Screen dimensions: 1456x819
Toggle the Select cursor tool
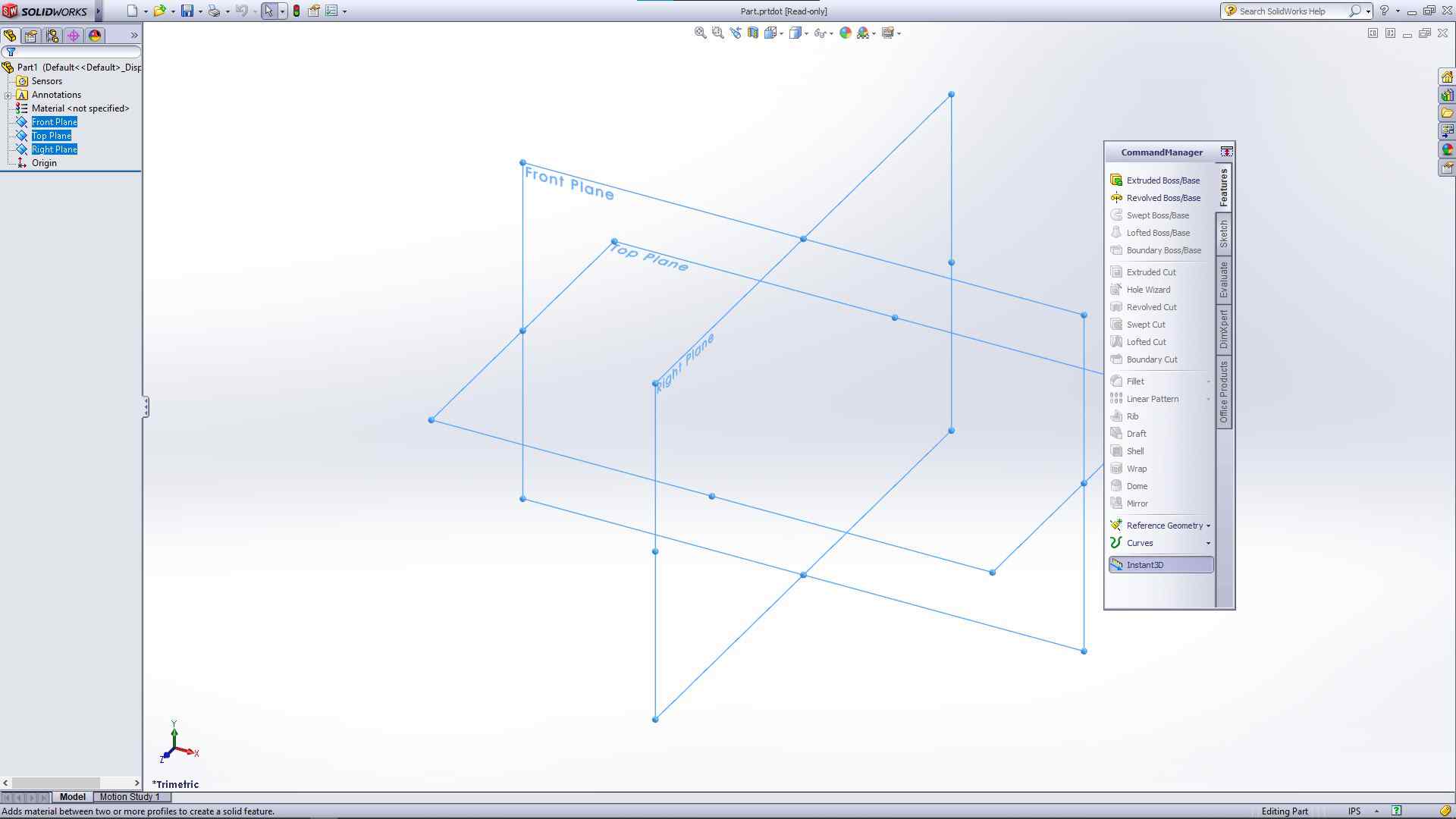[x=268, y=11]
